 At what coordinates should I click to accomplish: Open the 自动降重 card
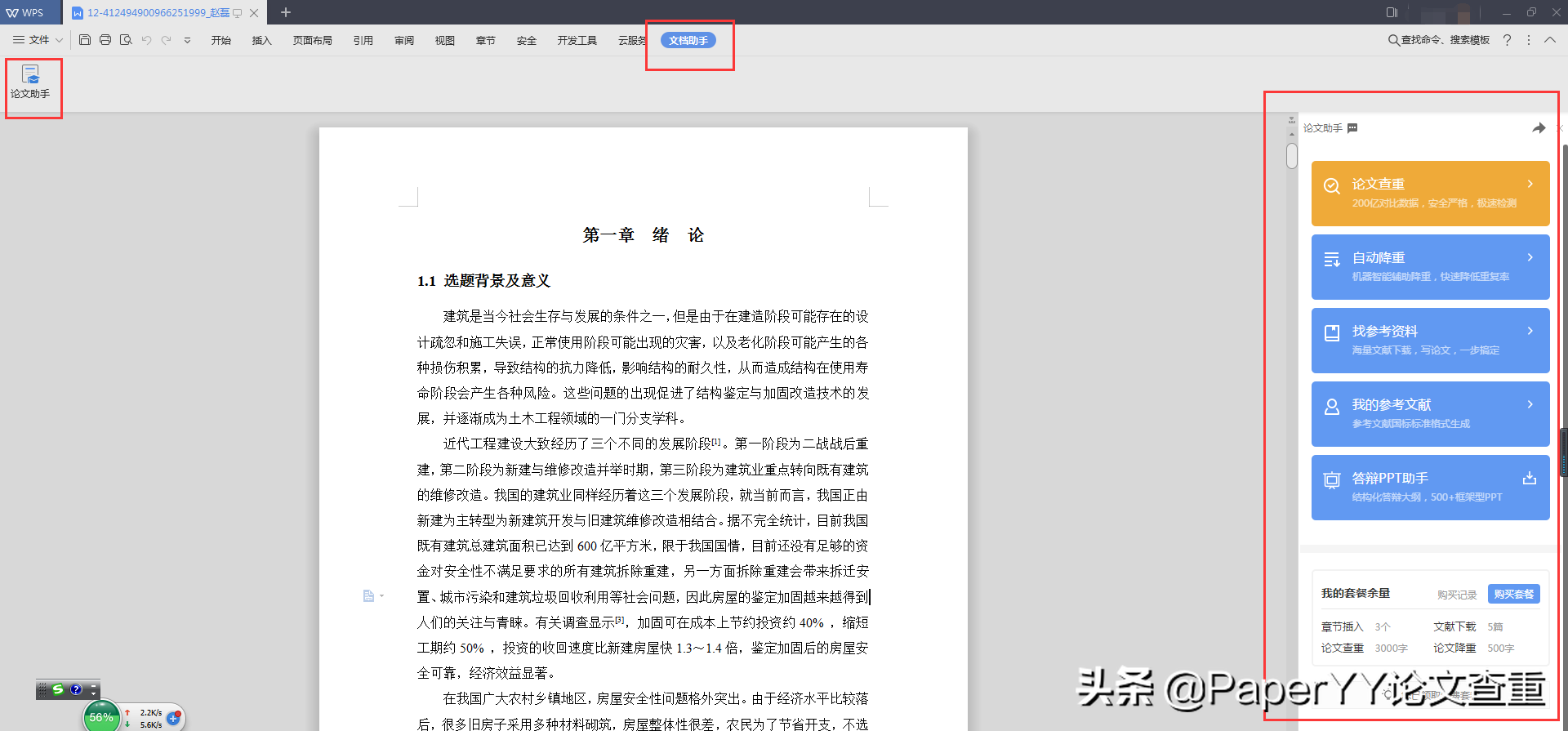[1431, 267]
